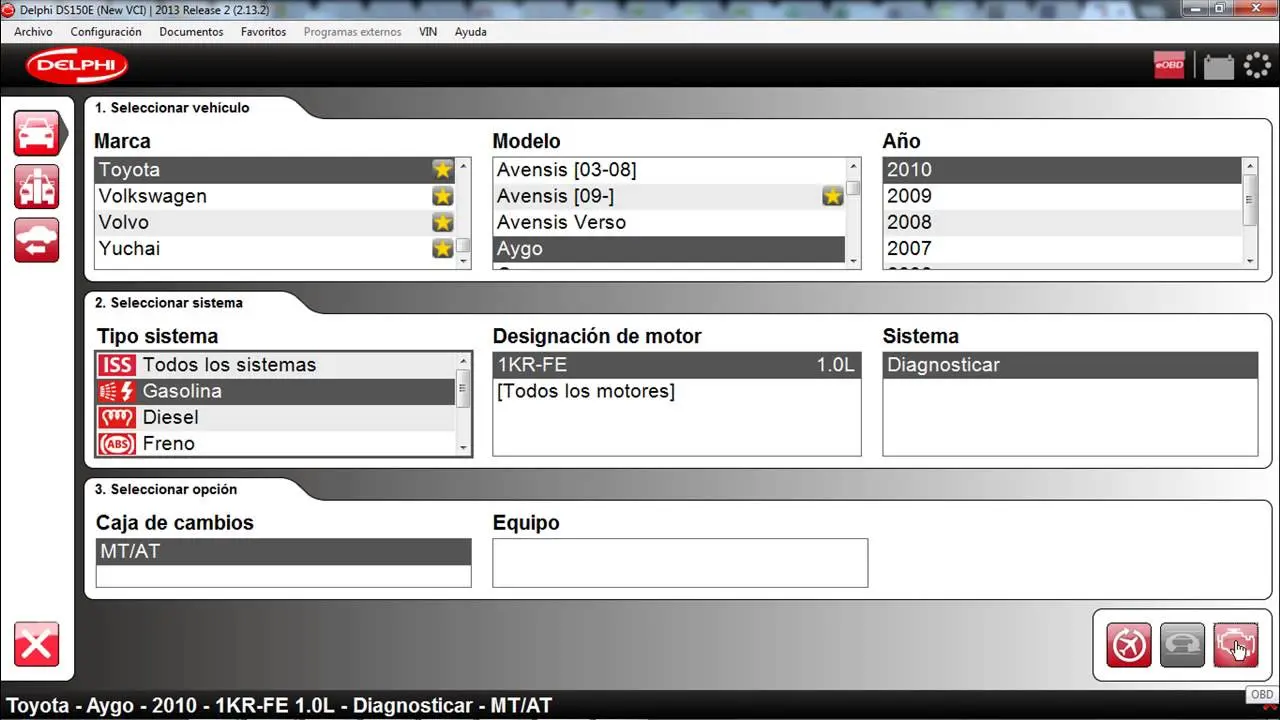Click the Delphi logo
Image resolution: width=1280 pixels, height=720 pixels.
tap(77, 66)
